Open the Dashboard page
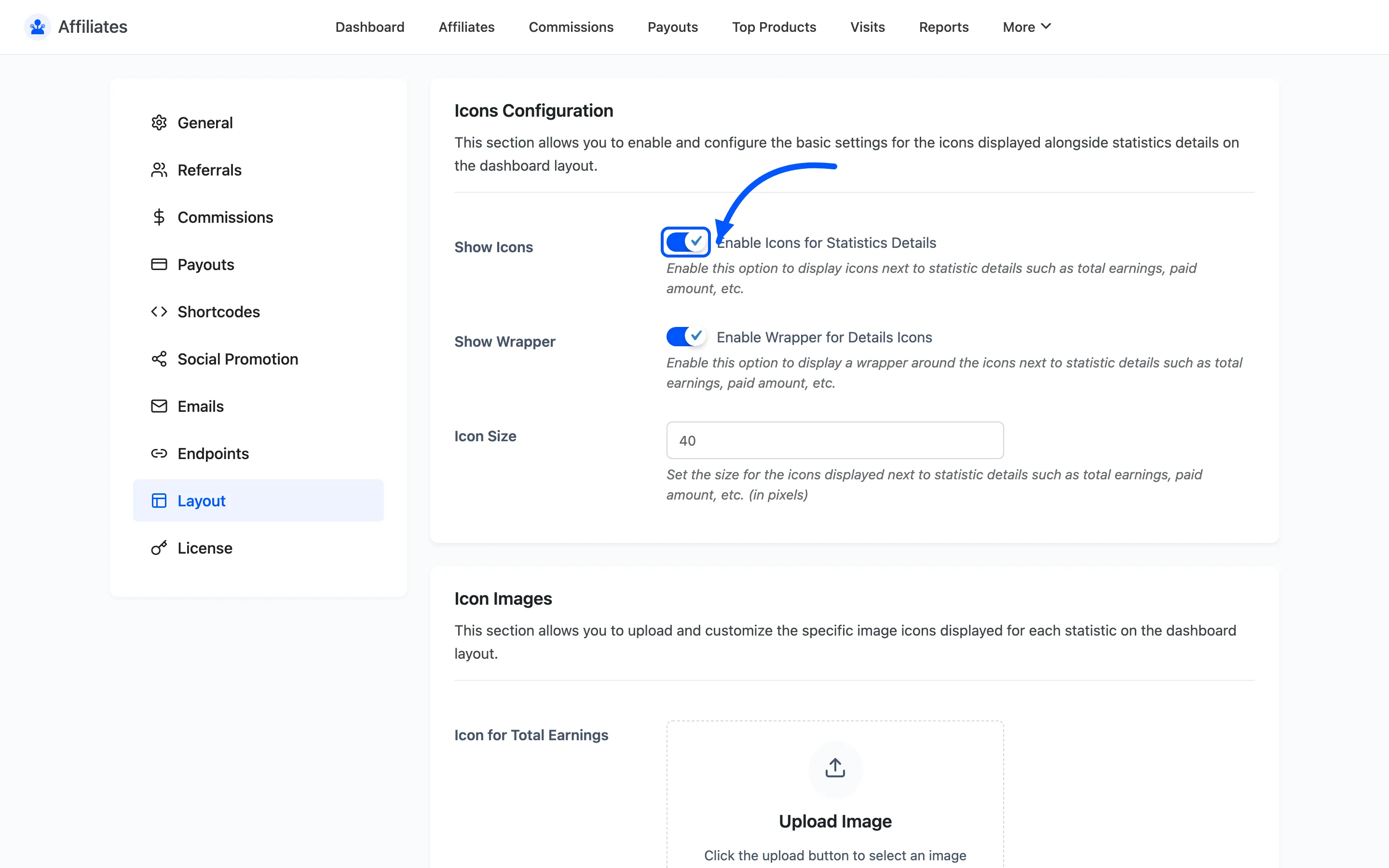Screen dimensions: 1389x868 [x=369, y=27]
